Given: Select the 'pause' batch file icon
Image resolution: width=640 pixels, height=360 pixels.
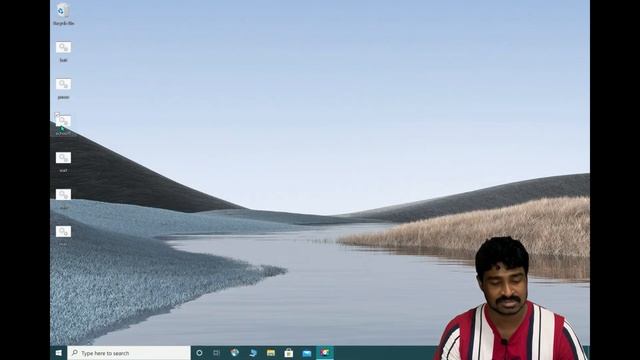Looking at the screenshot, I should tap(63, 89).
